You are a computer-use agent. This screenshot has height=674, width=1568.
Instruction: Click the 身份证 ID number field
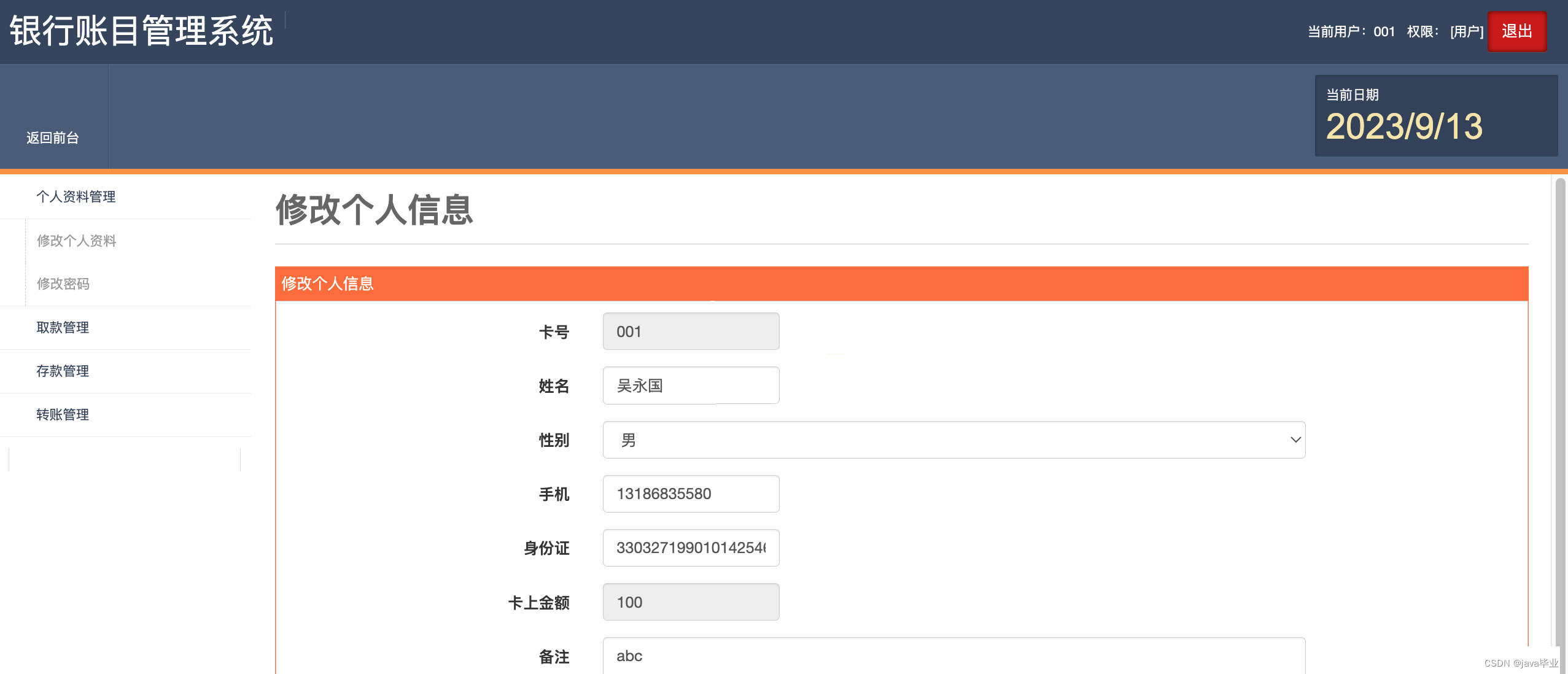pos(691,548)
